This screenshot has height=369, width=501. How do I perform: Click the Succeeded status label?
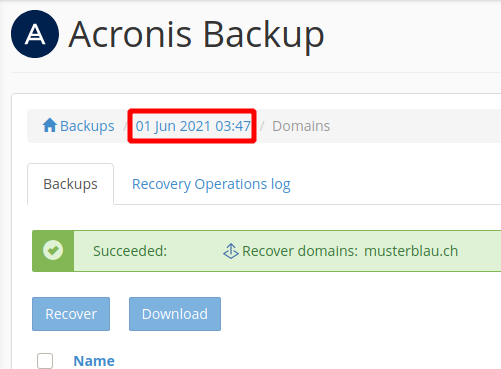pyautogui.click(x=130, y=251)
